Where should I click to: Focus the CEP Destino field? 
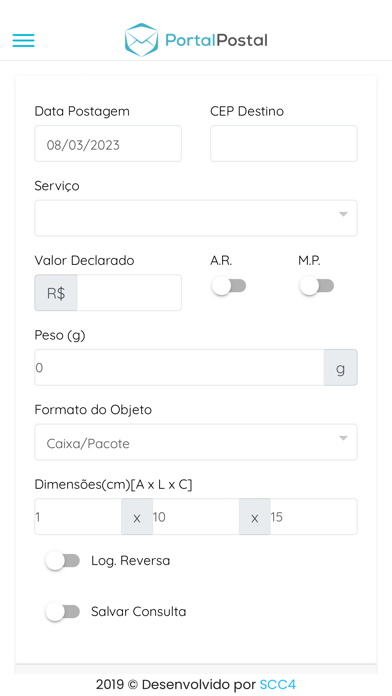pyautogui.click(x=284, y=143)
